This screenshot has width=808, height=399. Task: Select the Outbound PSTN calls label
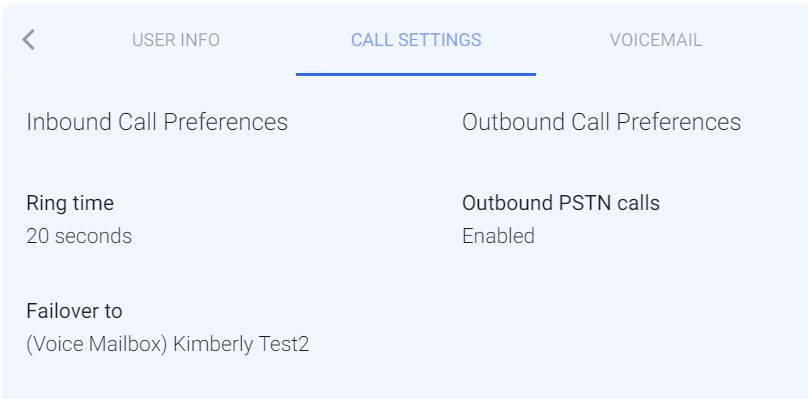coord(561,203)
